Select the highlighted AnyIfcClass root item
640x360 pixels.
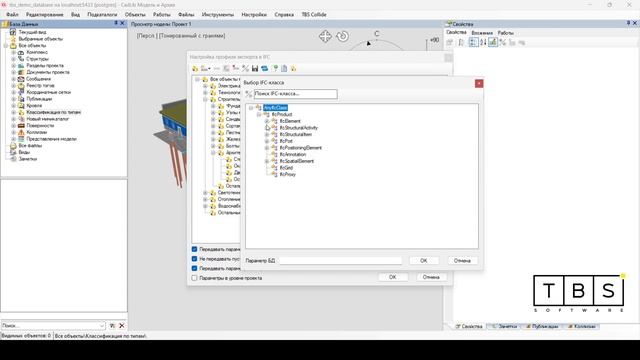(276, 108)
